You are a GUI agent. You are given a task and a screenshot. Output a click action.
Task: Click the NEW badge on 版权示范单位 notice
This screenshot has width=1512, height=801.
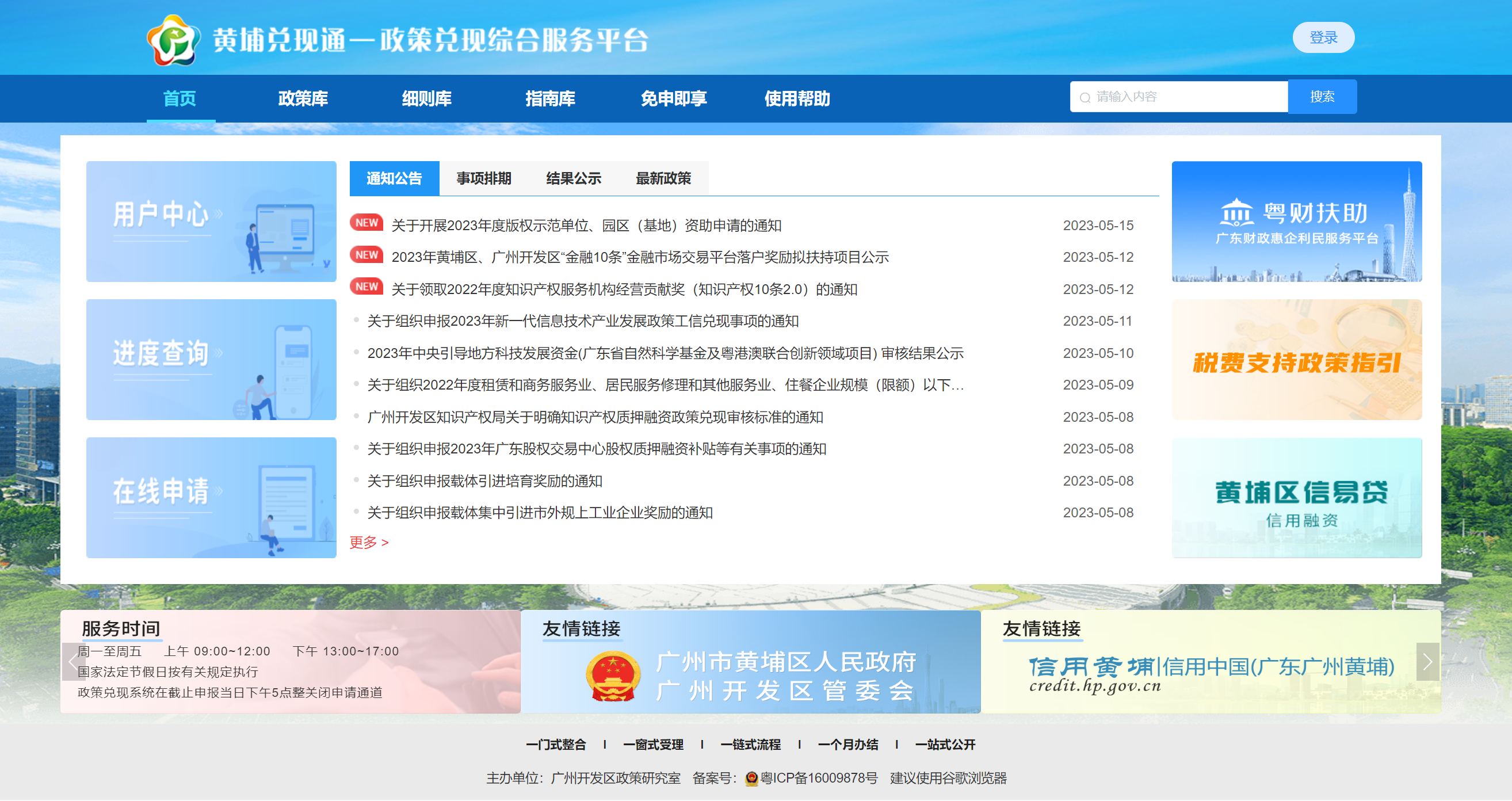[366, 223]
